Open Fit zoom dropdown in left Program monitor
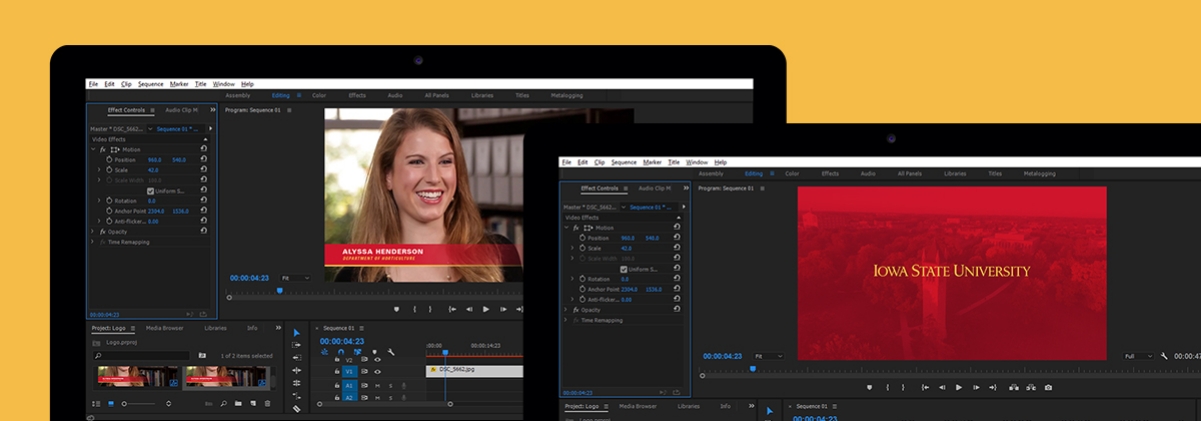Viewport: 1201px width, 421px height. [x=295, y=278]
